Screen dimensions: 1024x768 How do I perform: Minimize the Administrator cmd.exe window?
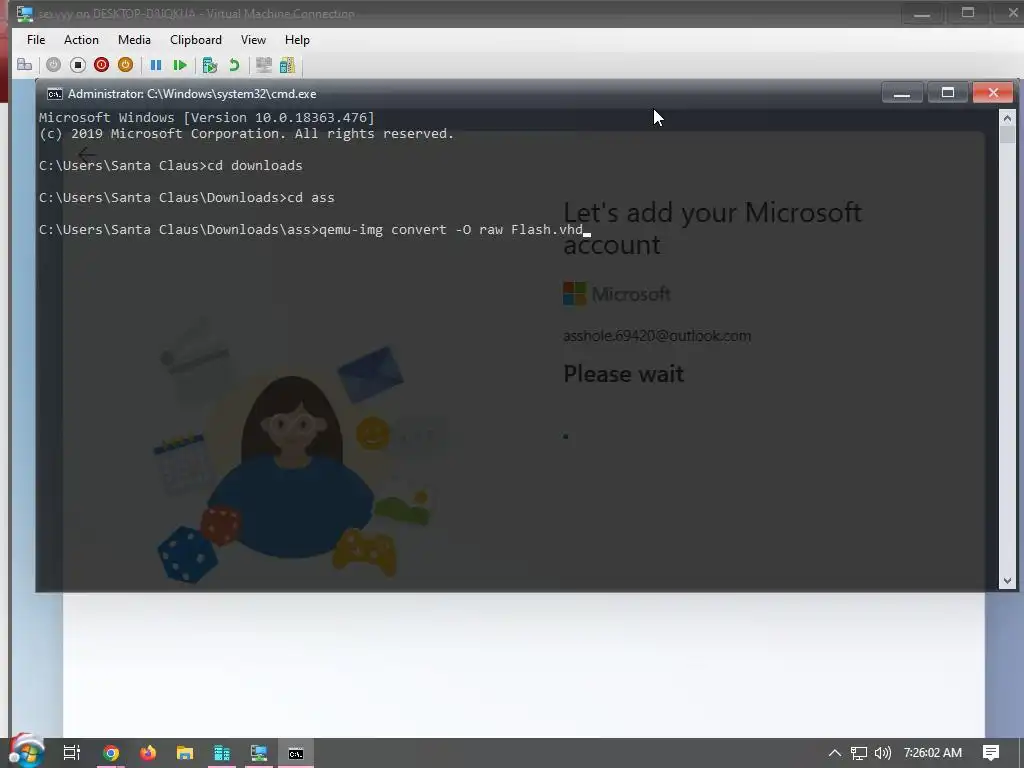(902, 93)
